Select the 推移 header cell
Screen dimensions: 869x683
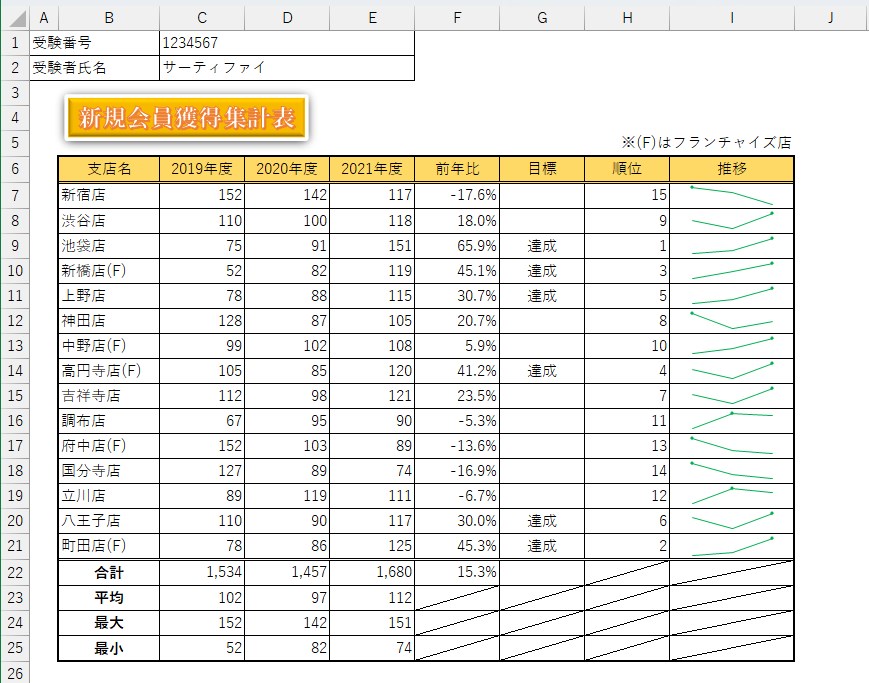731,169
